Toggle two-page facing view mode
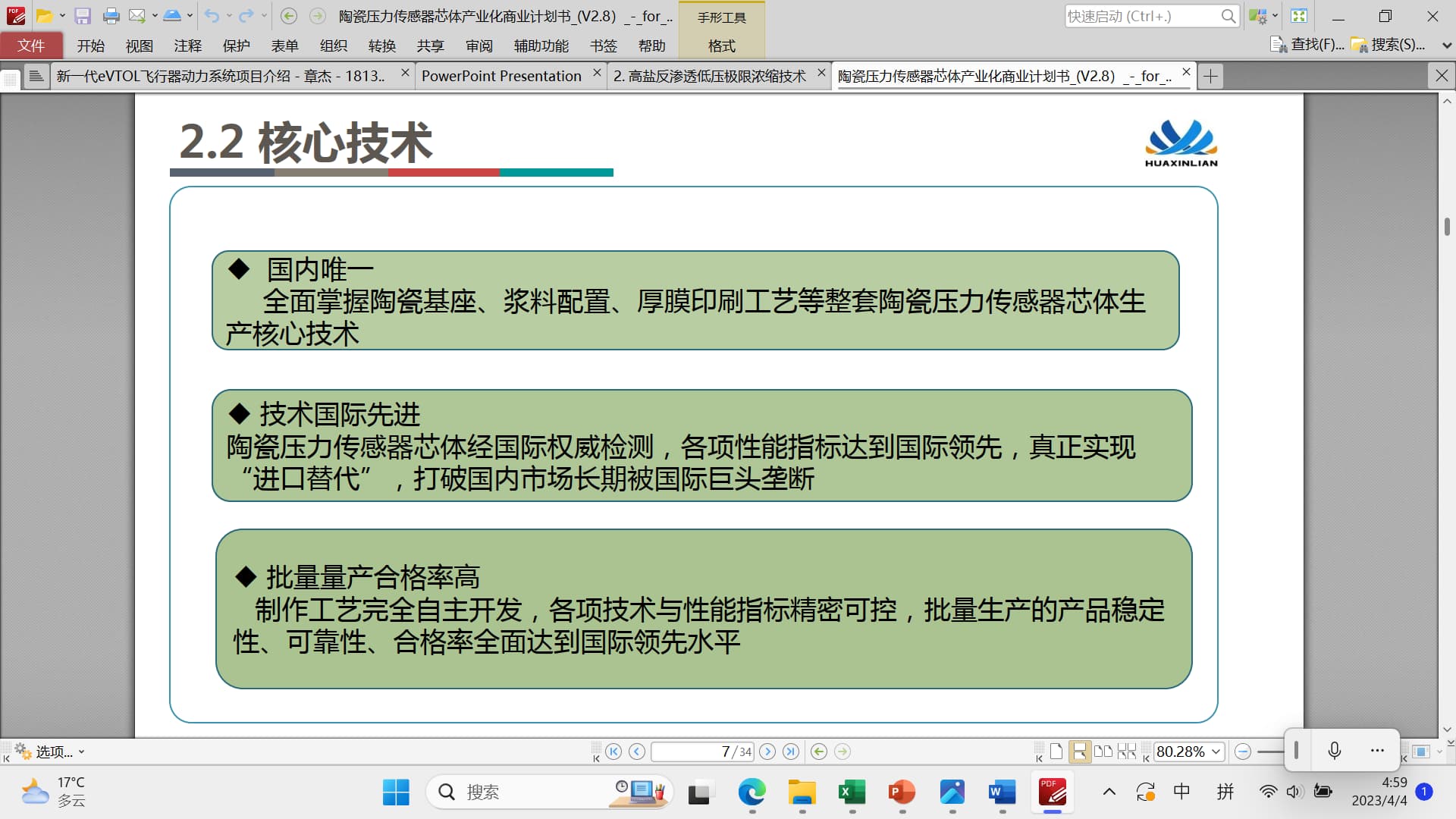 (x=1103, y=752)
